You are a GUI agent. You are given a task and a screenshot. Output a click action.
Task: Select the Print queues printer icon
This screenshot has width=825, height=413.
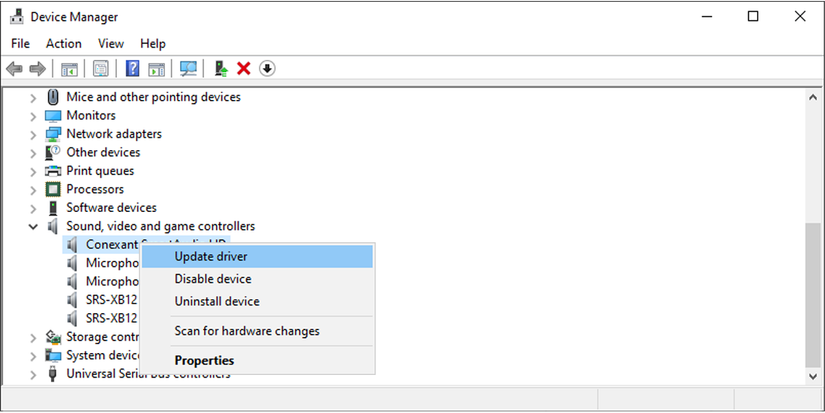point(53,171)
